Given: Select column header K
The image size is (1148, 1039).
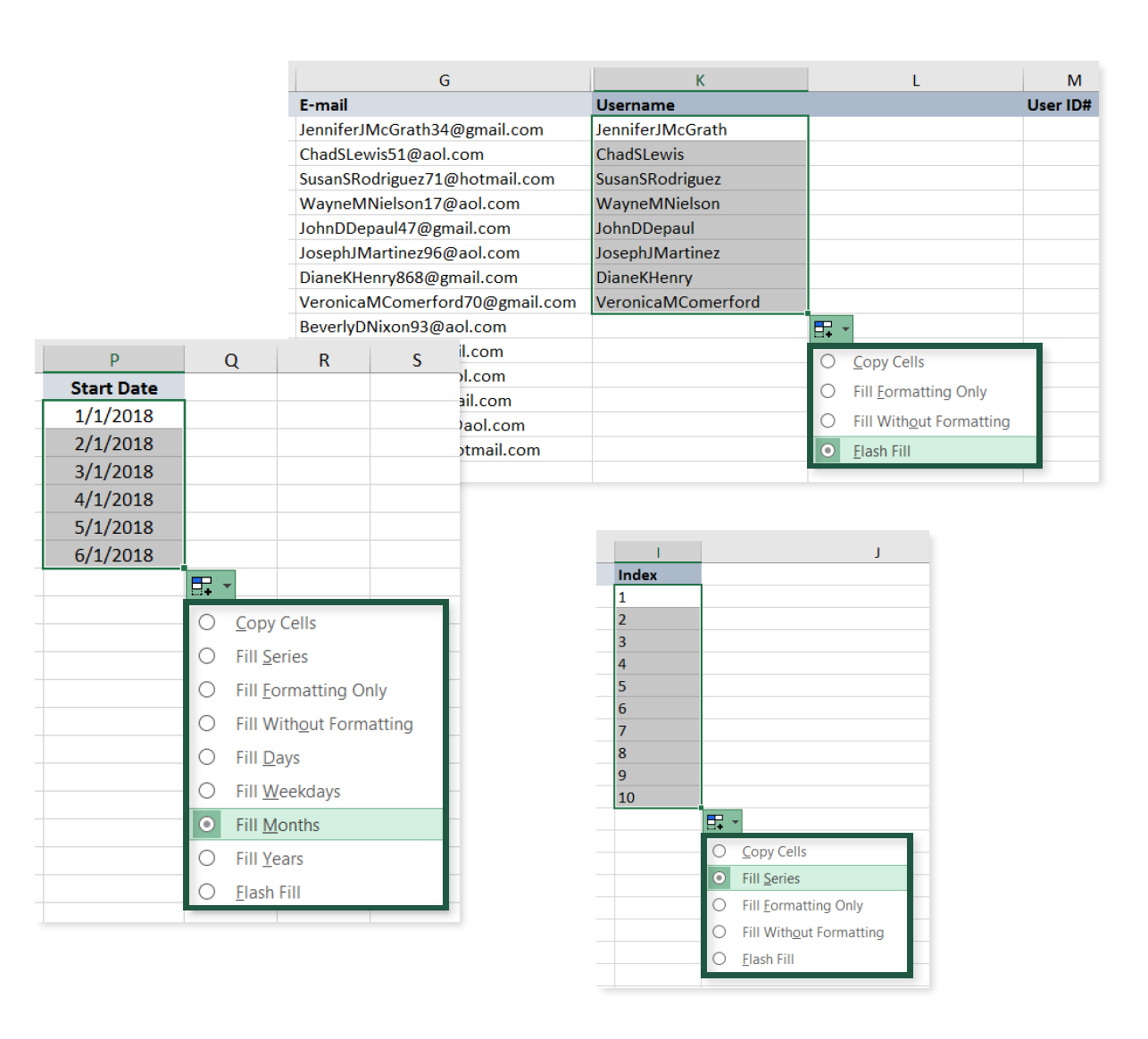Looking at the screenshot, I should coord(700,79).
